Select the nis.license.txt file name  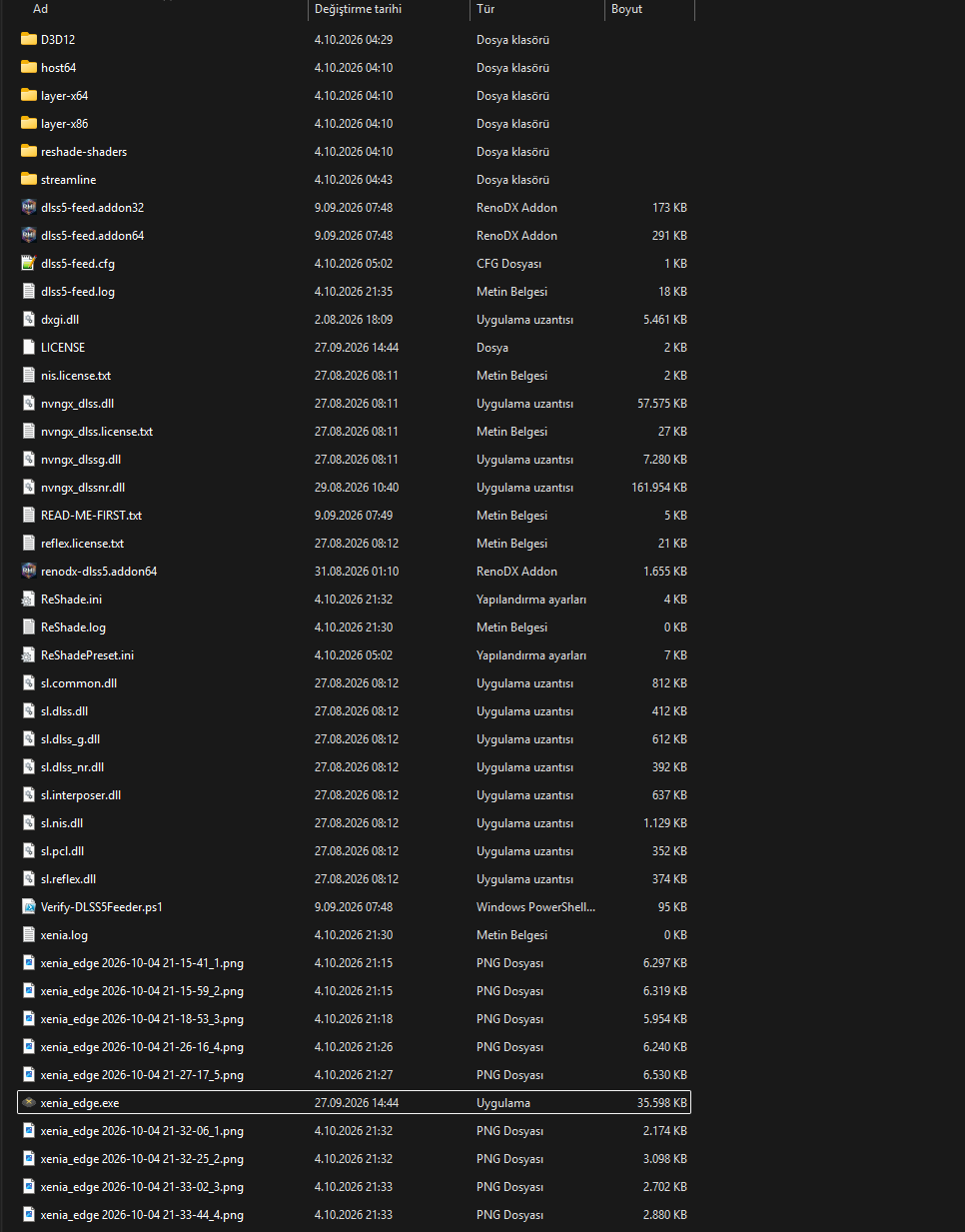(x=76, y=376)
